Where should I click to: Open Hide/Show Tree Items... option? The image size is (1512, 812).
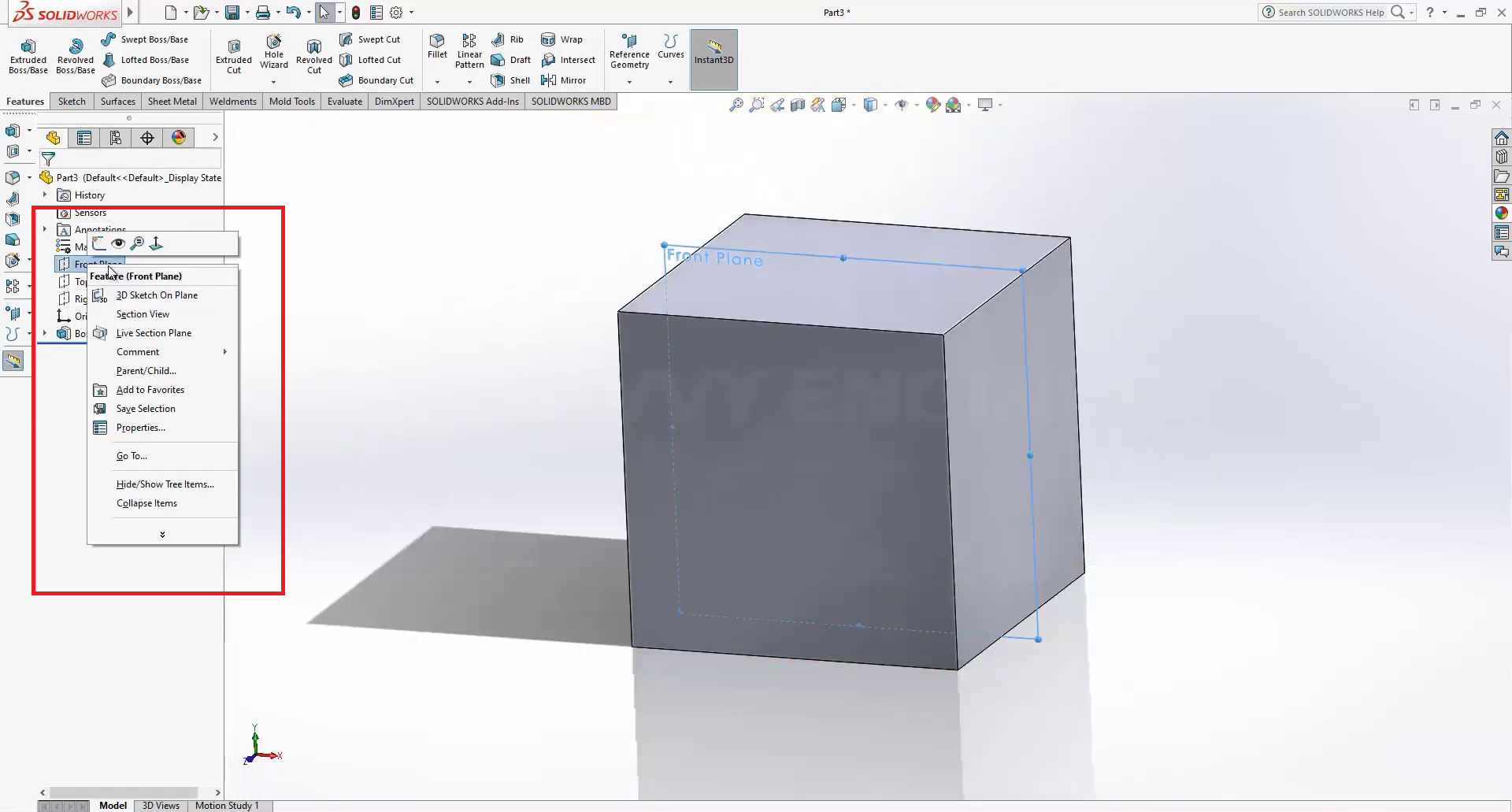point(165,484)
